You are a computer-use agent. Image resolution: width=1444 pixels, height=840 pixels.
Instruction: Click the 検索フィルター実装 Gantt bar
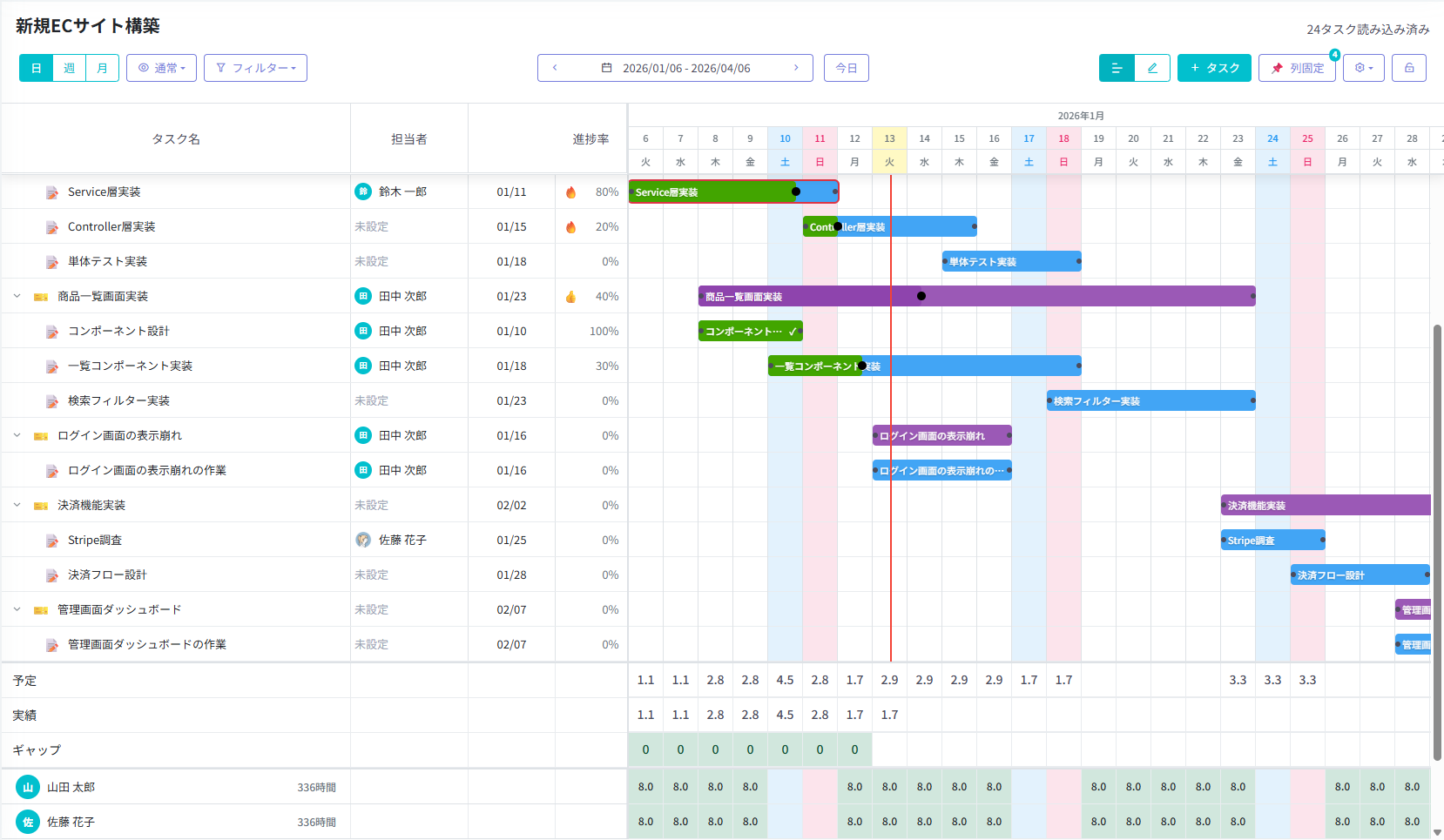click(x=1150, y=400)
